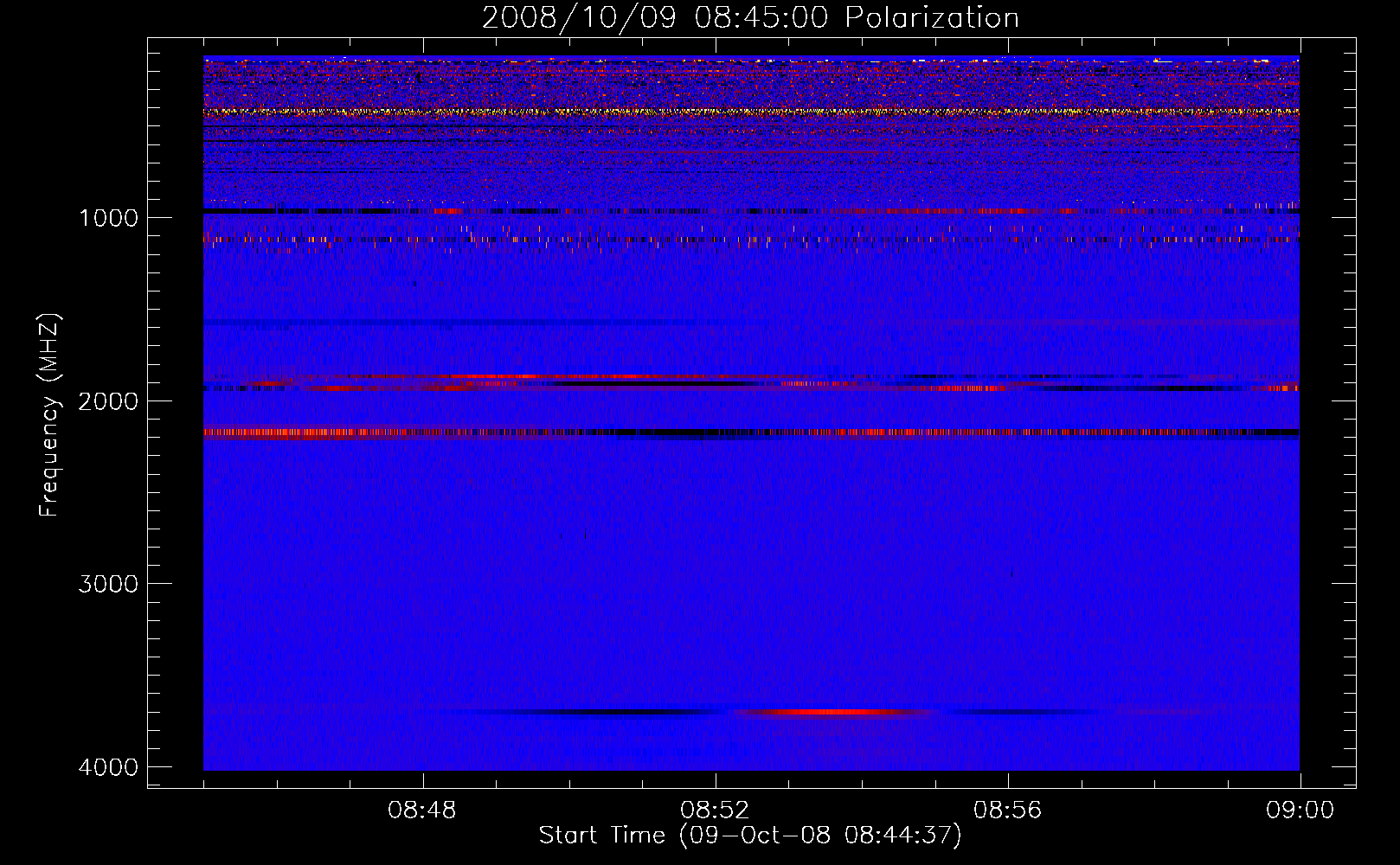The width and height of the screenshot is (1400, 865).
Task: Click the 09:00 time tick label
Action: pyautogui.click(x=1300, y=811)
